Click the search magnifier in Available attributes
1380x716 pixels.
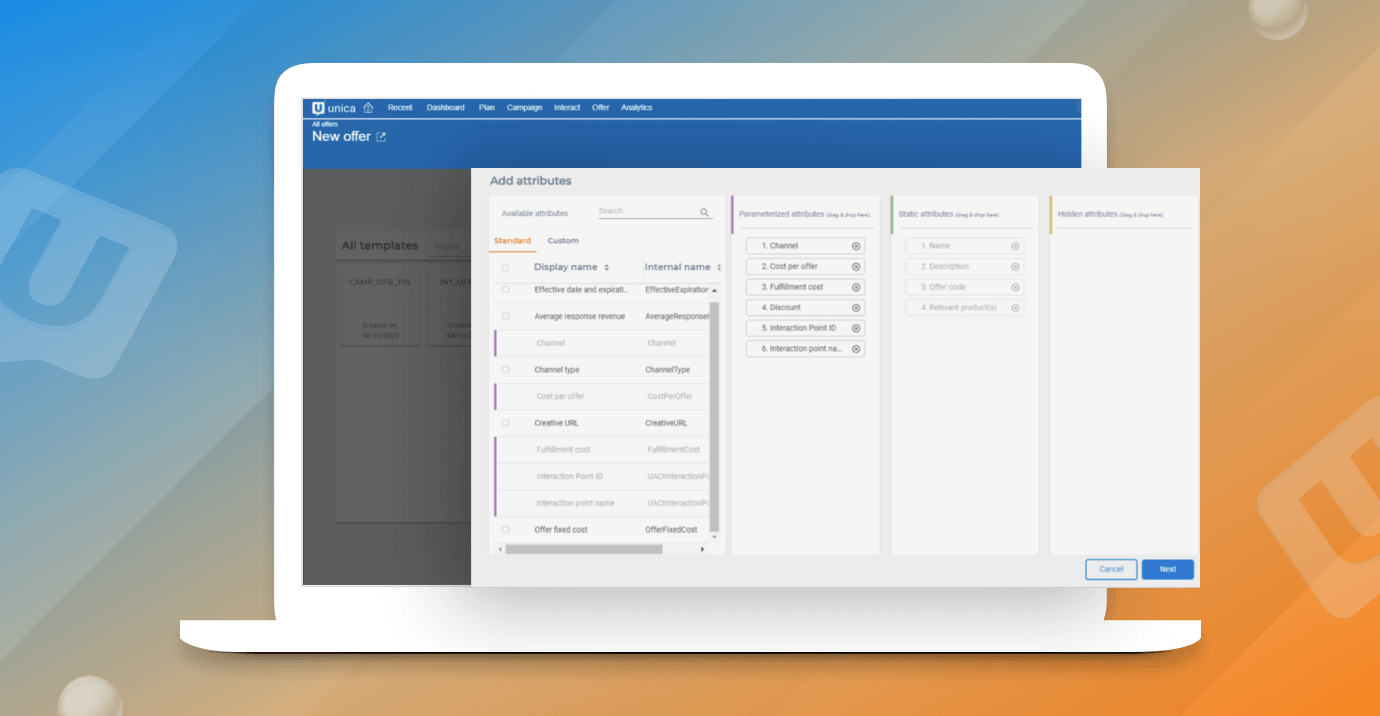704,212
